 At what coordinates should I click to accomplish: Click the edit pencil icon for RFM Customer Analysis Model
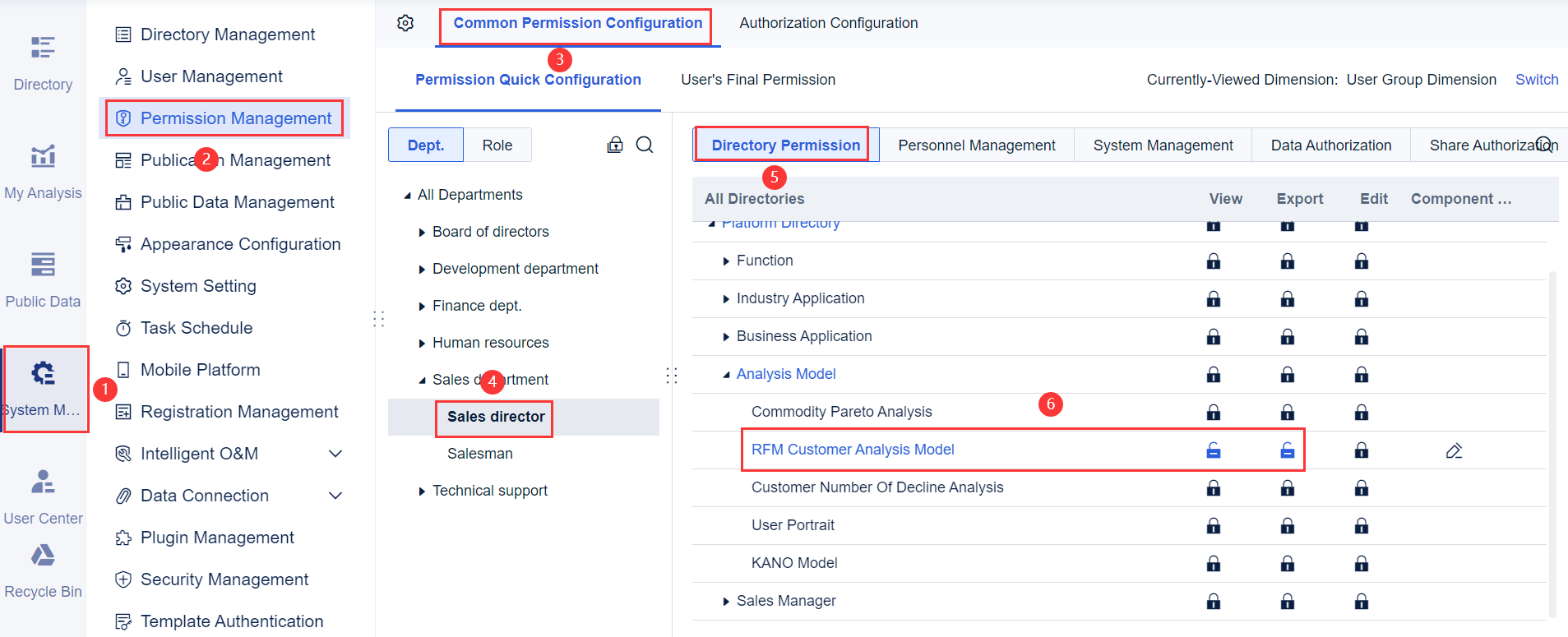tap(1454, 450)
